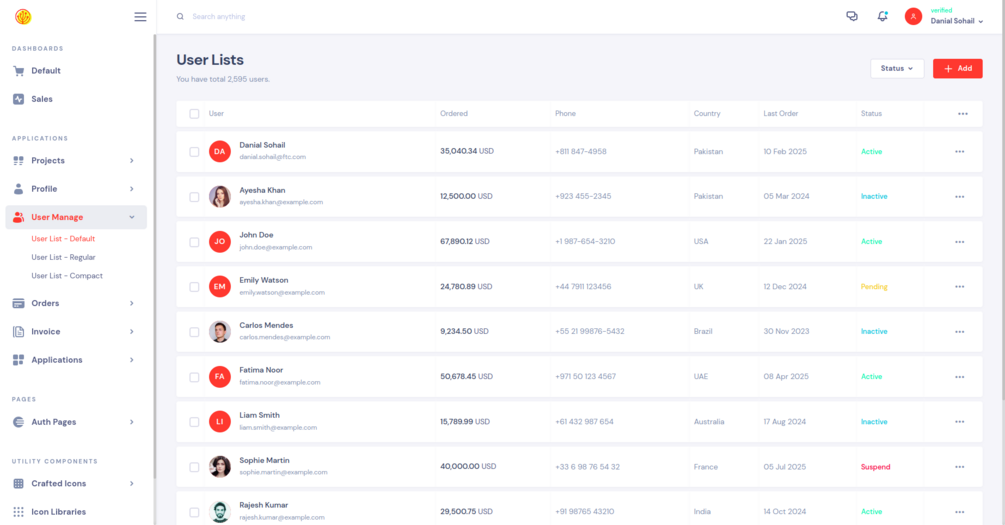Tick the checkbox for Danial Sohail row
This screenshot has height=525, width=1005.
194,152
